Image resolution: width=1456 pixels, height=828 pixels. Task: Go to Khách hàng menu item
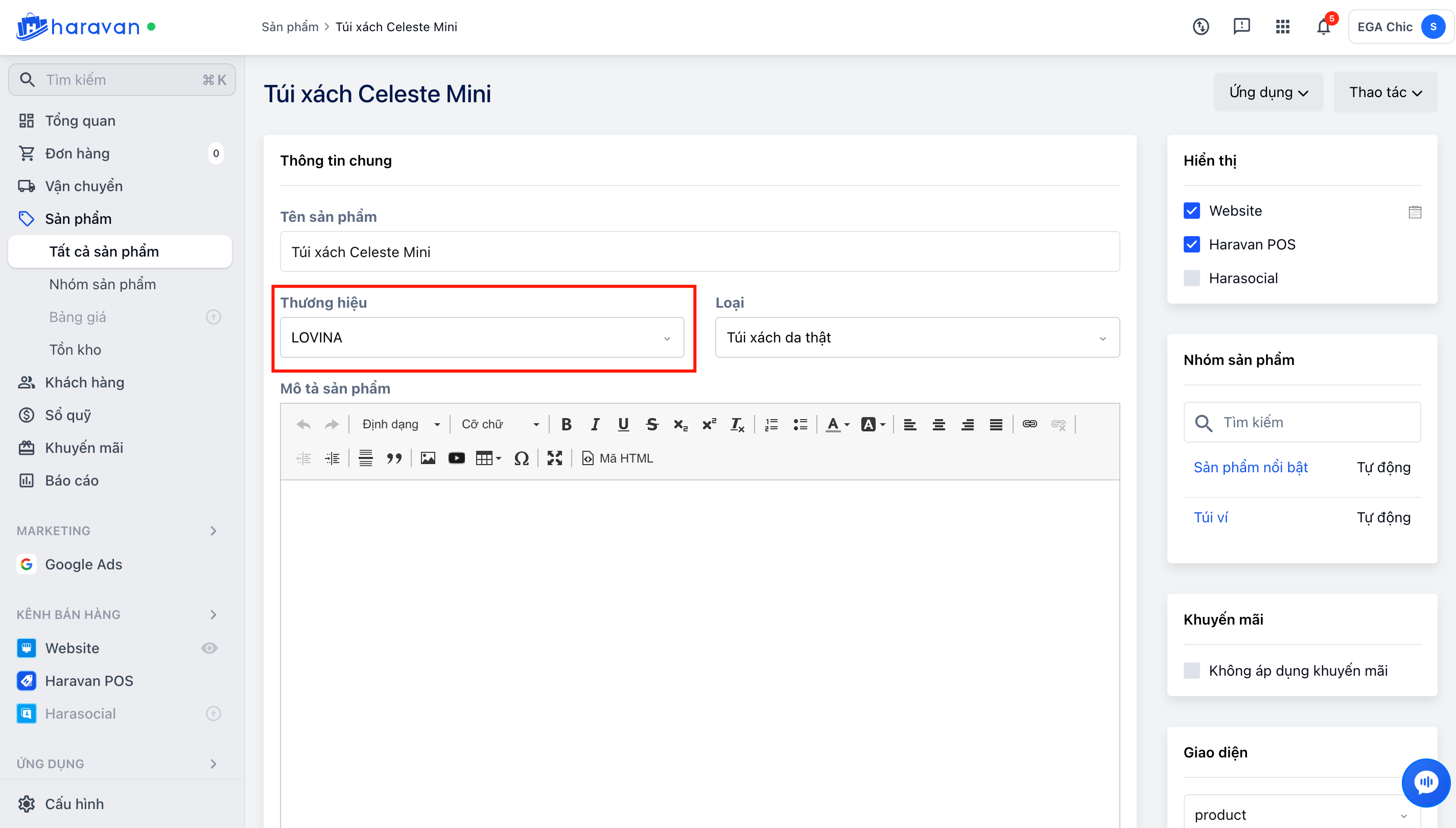click(85, 382)
